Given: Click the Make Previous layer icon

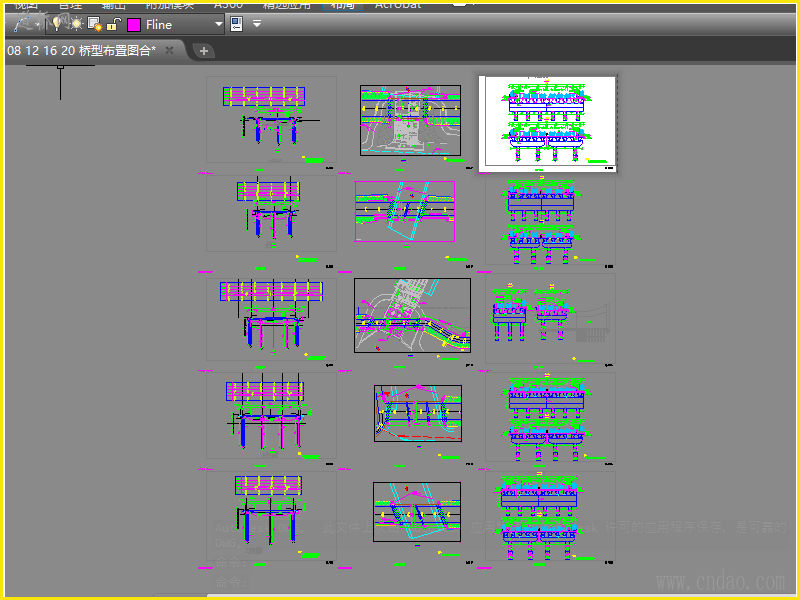Looking at the screenshot, I should coord(236,24).
